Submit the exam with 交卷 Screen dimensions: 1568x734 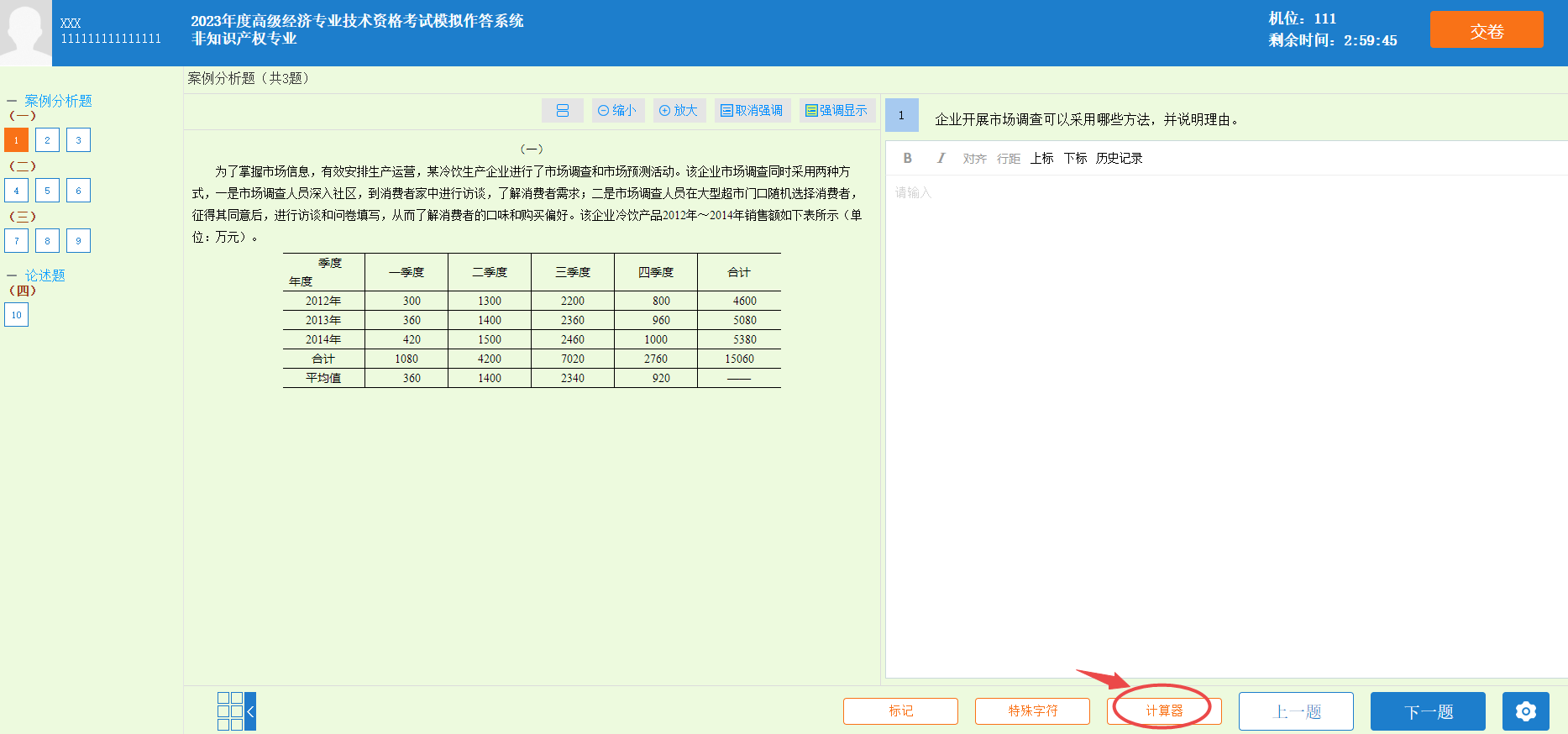(x=1486, y=31)
